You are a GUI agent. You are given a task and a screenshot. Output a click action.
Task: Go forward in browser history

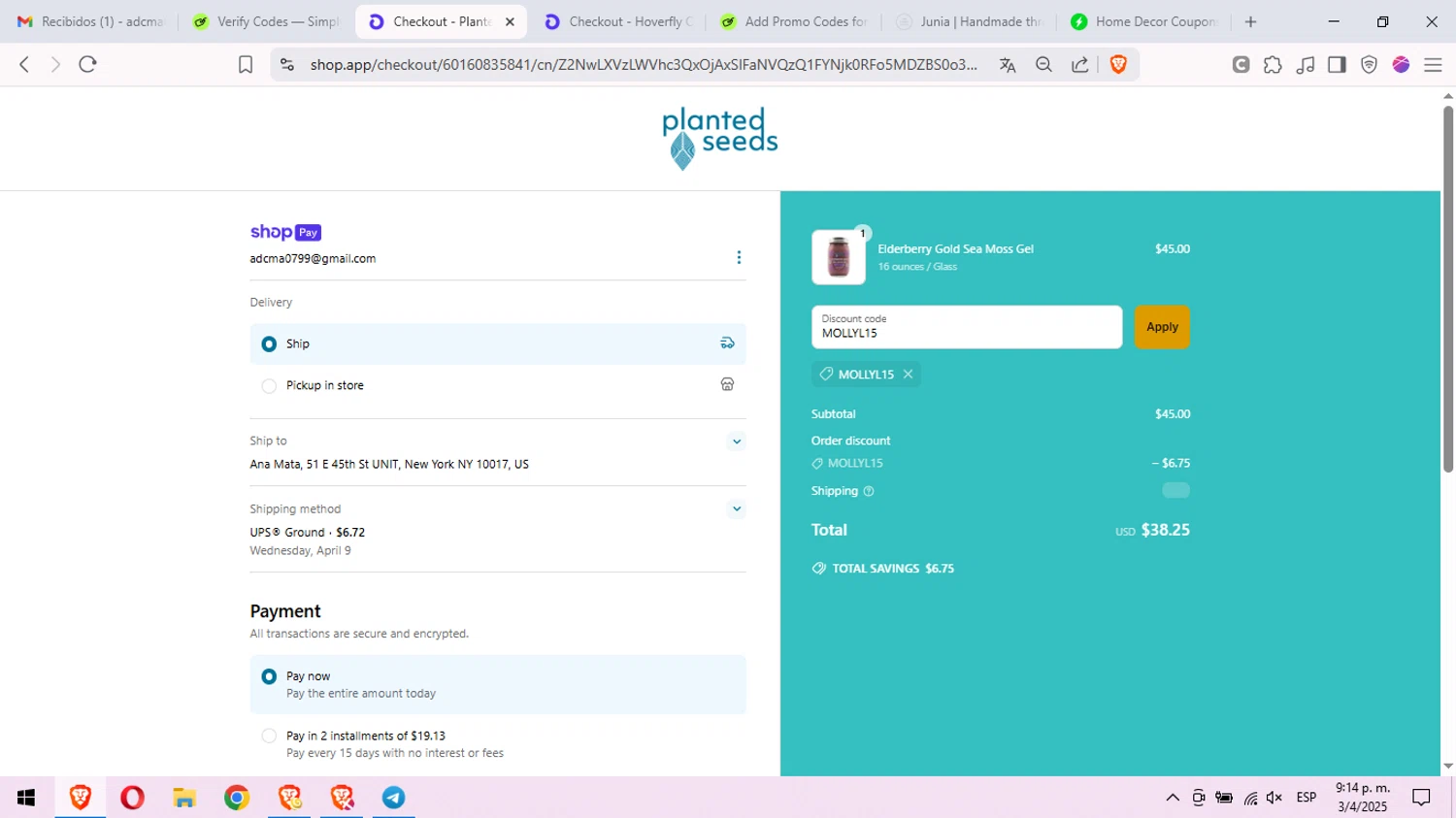[x=55, y=64]
